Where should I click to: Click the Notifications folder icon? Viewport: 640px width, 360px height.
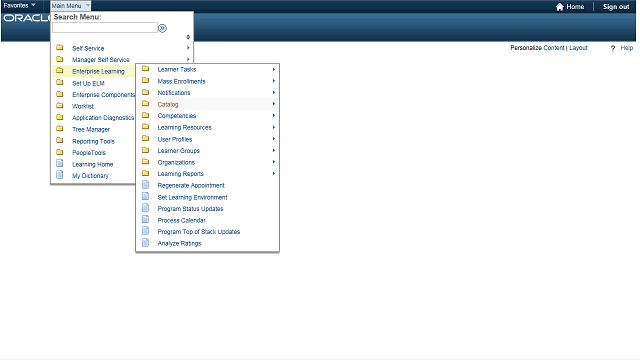pos(145,92)
